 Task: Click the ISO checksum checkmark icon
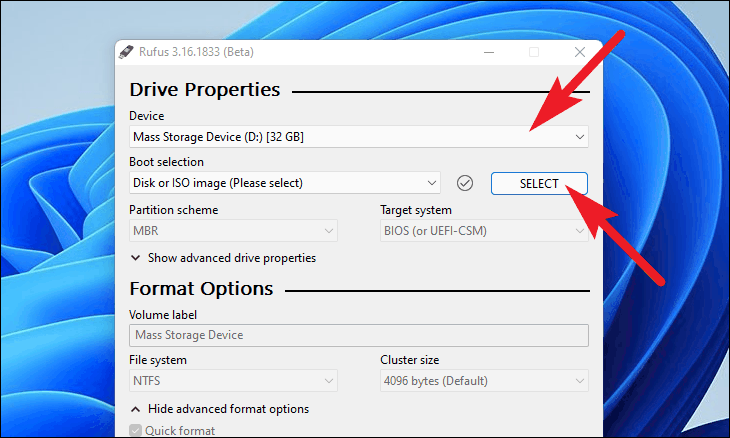(465, 183)
